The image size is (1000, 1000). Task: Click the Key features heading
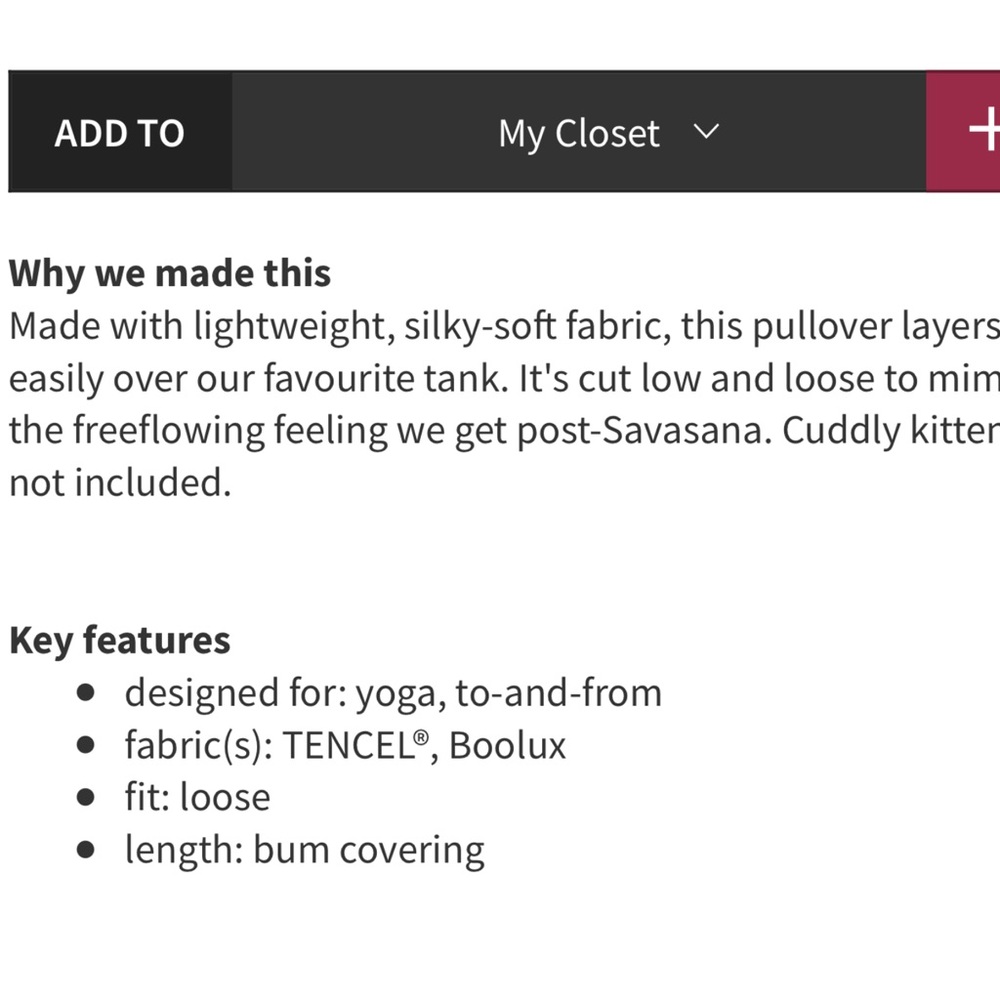pyautogui.click(x=118, y=639)
